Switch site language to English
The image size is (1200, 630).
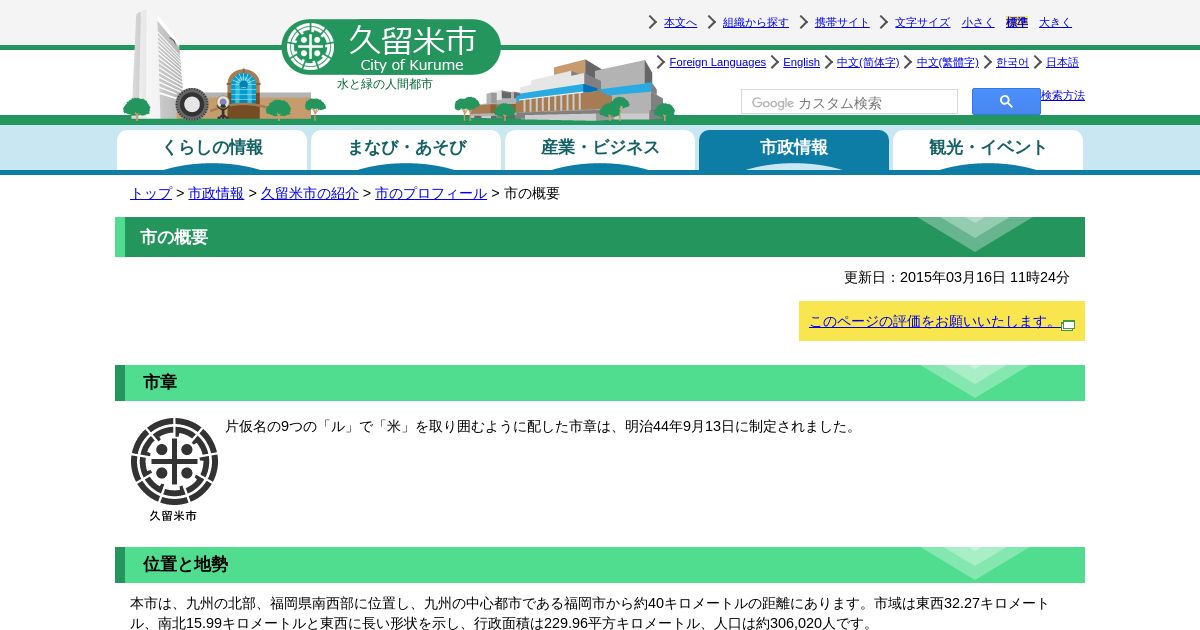[801, 62]
